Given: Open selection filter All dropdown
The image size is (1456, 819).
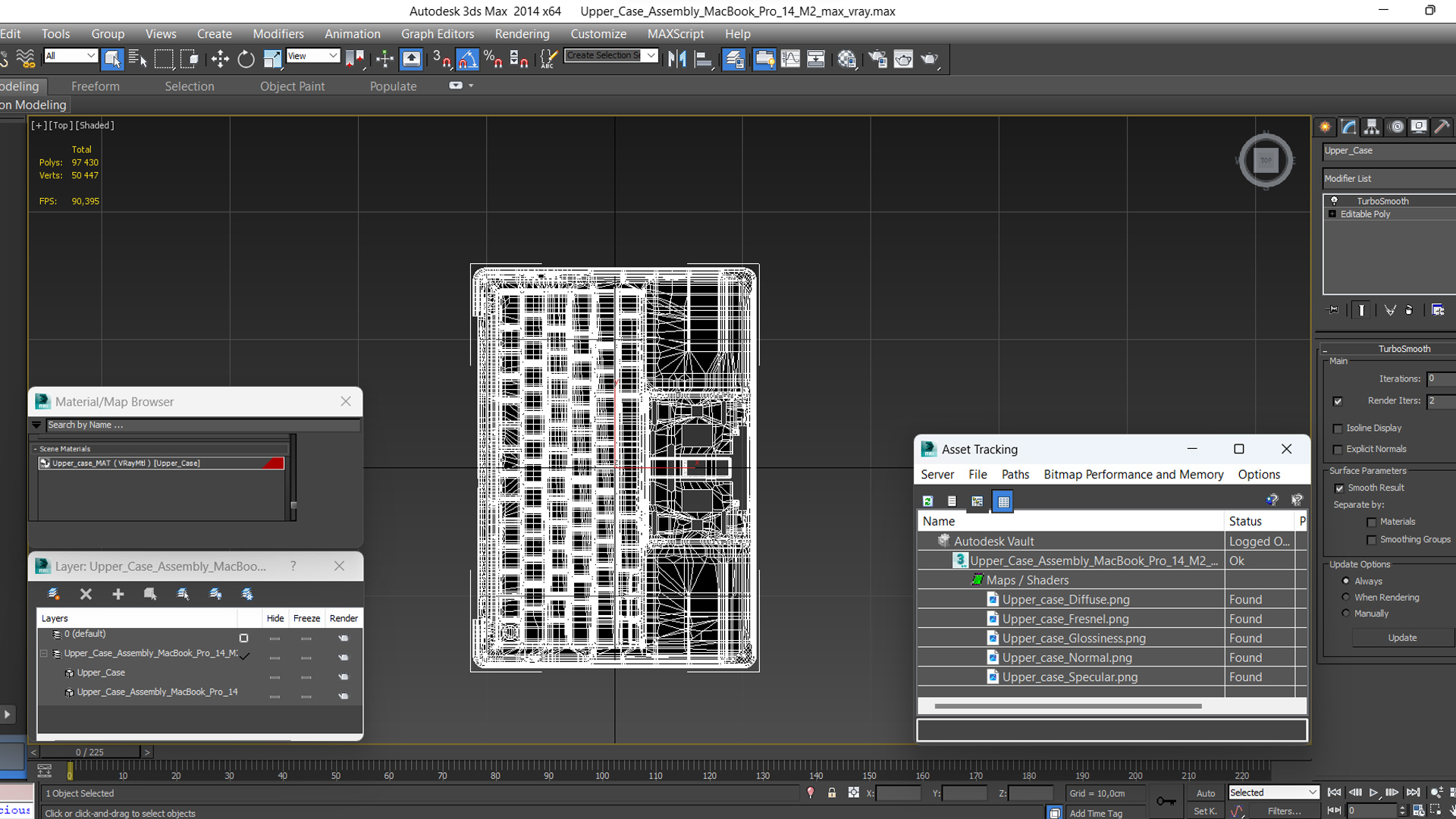Looking at the screenshot, I should 71,55.
